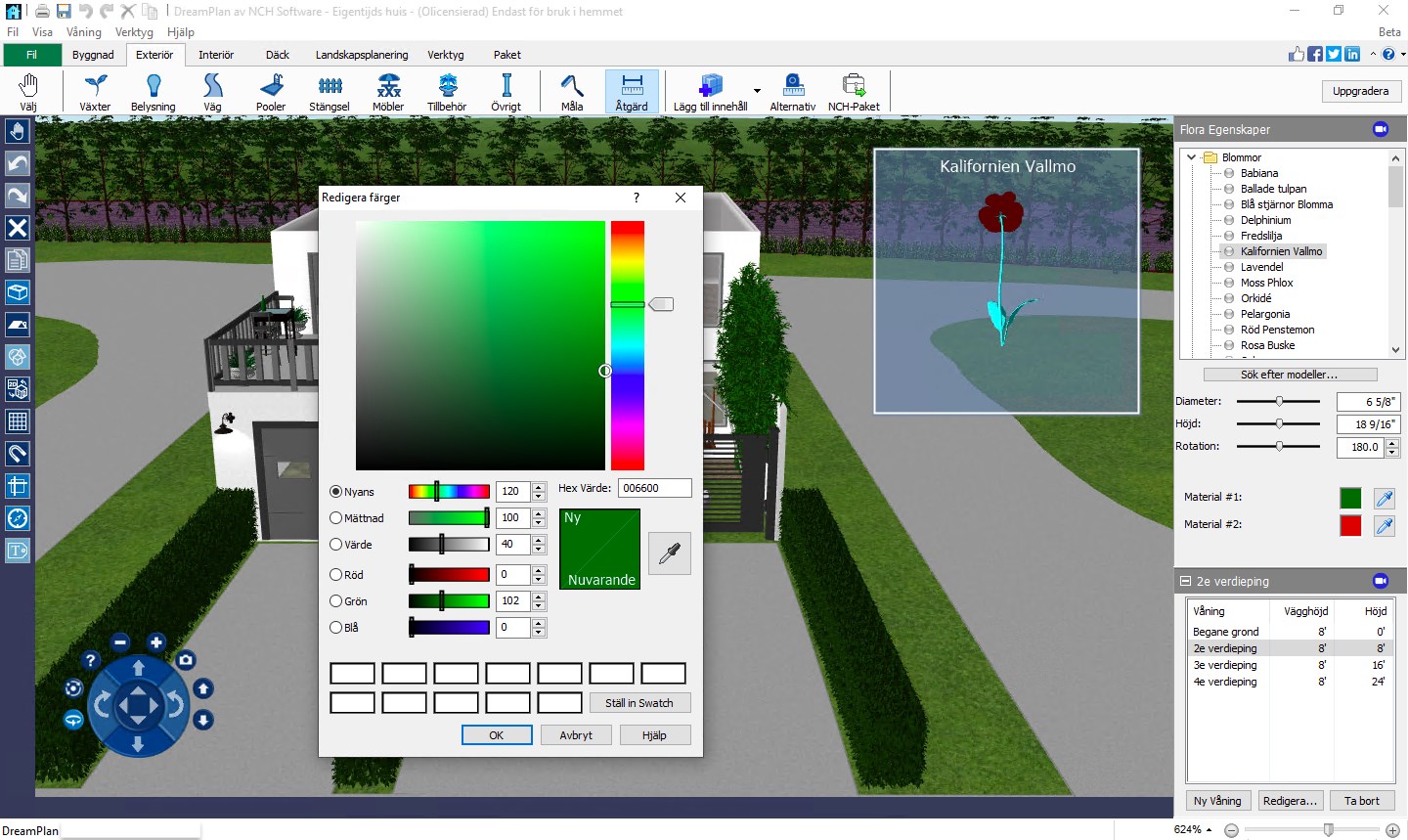Viewport: 1408px width, 840px height.
Task: Switch to the Mättnad radio option
Action: (334, 517)
